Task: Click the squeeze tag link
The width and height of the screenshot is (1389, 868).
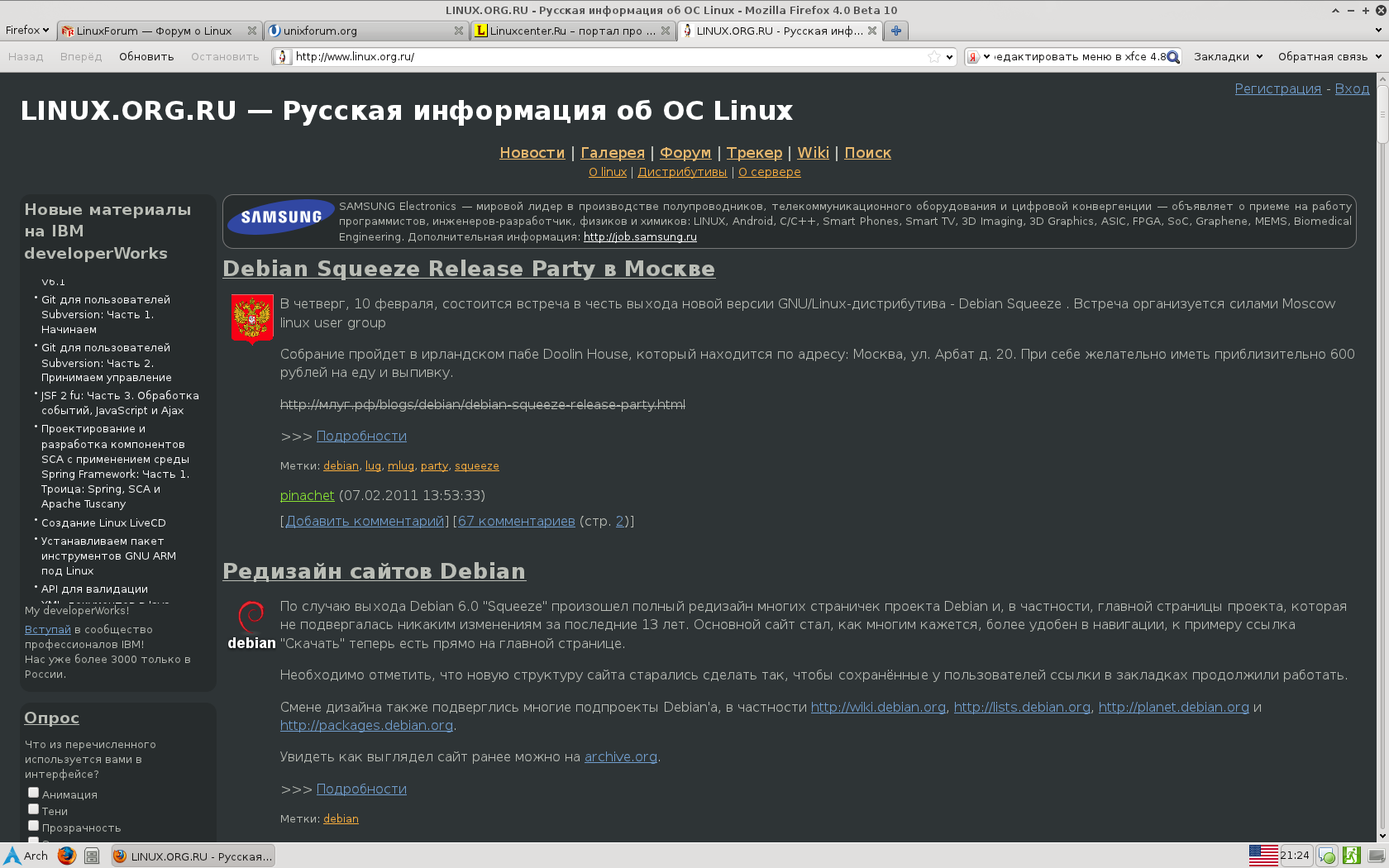Action: coord(477,465)
